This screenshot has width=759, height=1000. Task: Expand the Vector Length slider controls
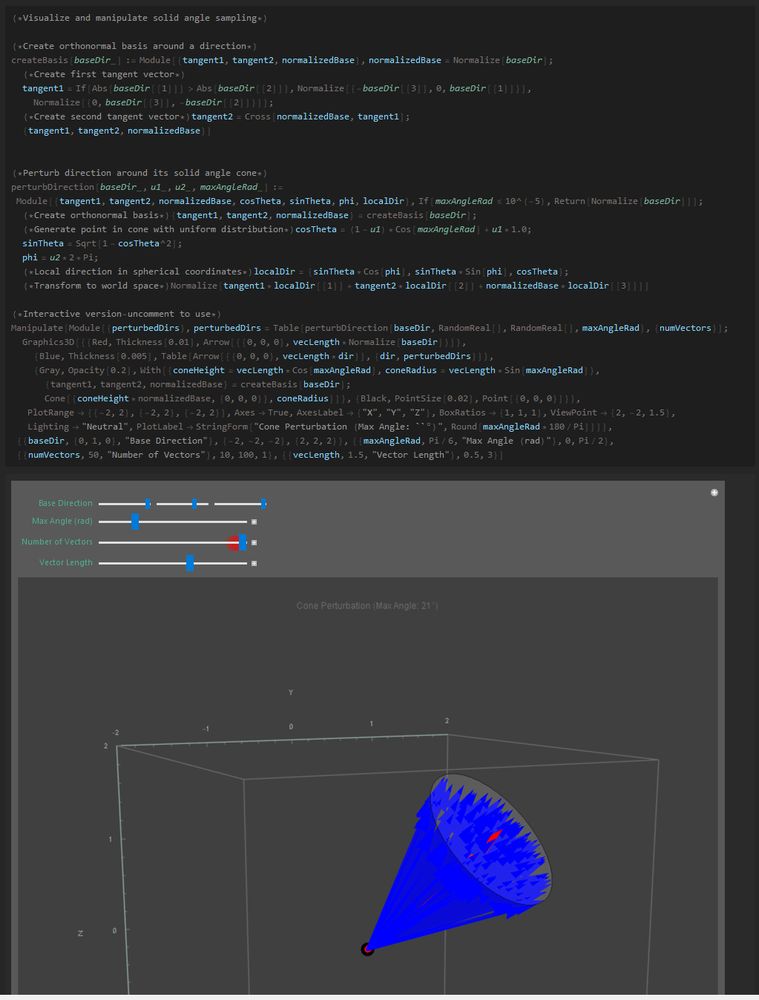click(x=254, y=563)
